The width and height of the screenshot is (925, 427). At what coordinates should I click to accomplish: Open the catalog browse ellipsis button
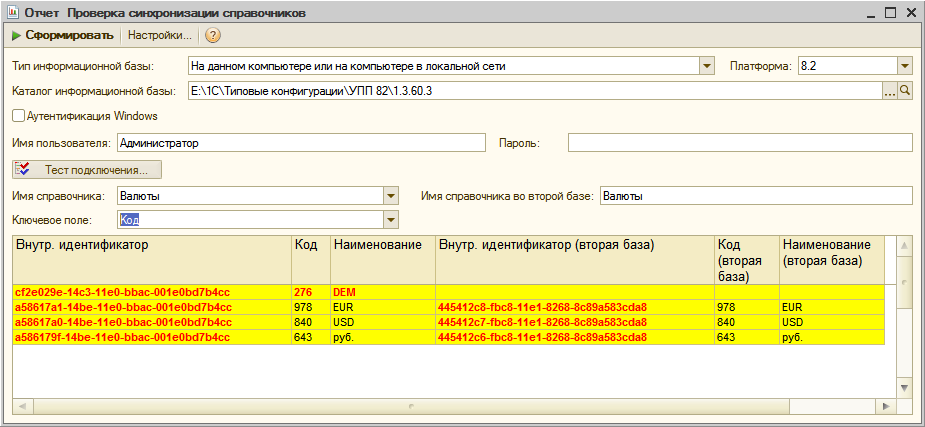(x=890, y=91)
